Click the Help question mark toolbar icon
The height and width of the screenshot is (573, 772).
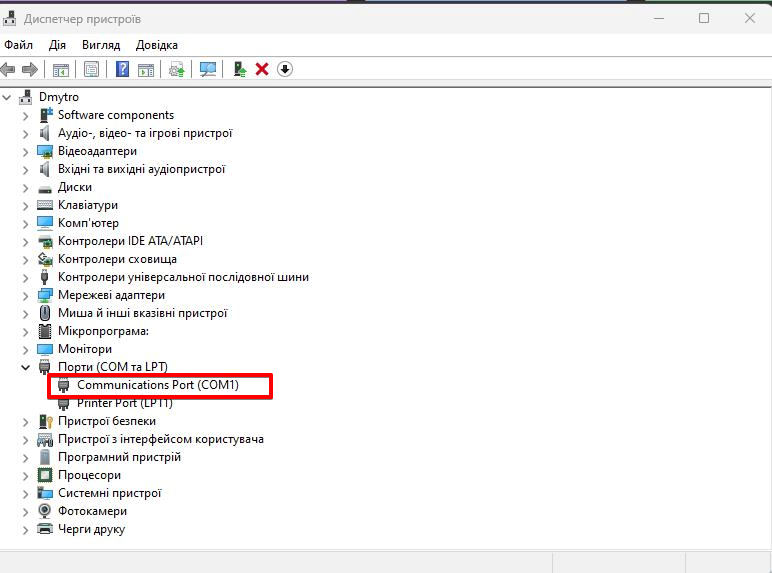[x=122, y=69]
